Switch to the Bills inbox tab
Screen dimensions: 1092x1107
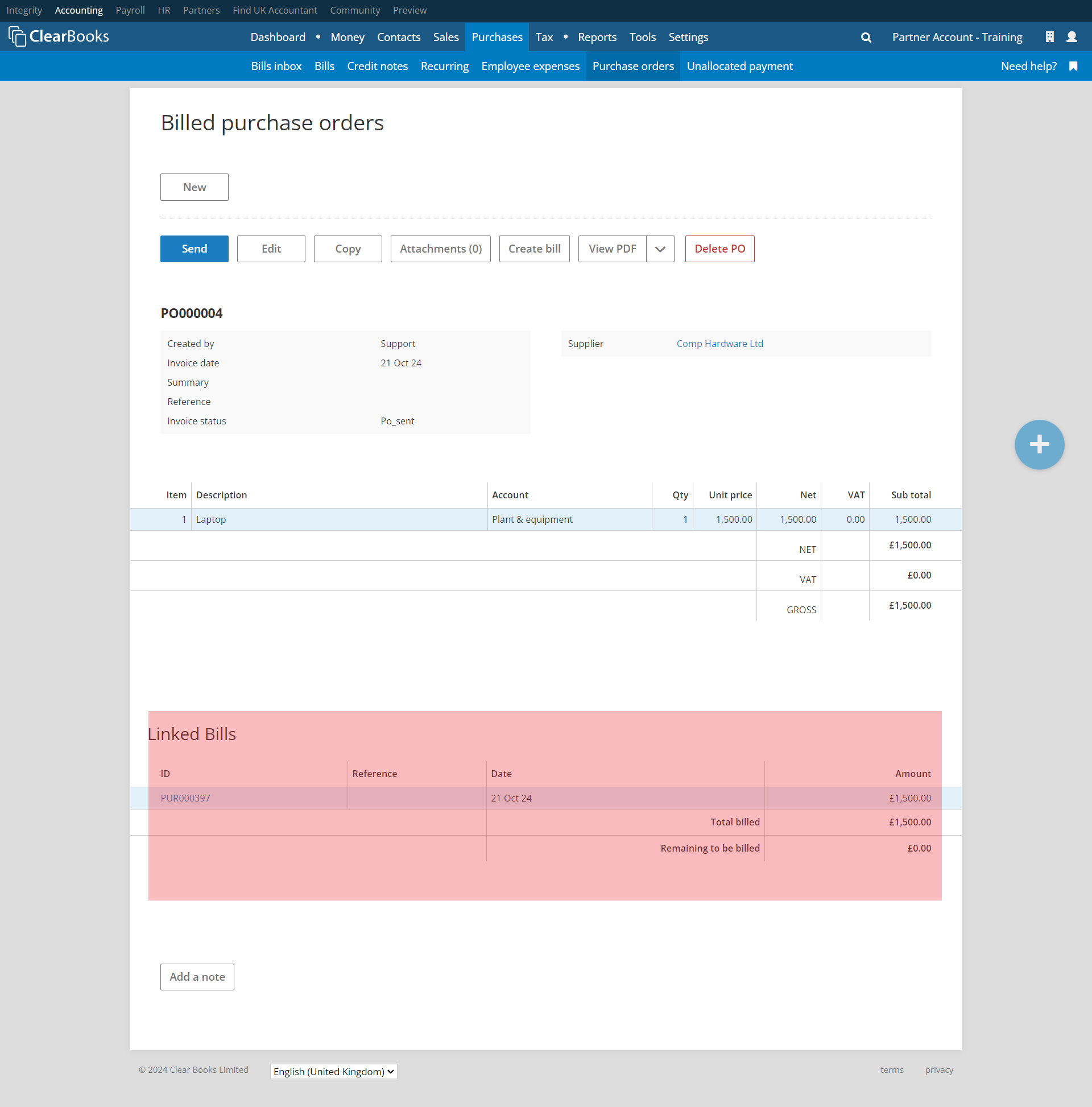pyautogui.click(x=276, y=66)
